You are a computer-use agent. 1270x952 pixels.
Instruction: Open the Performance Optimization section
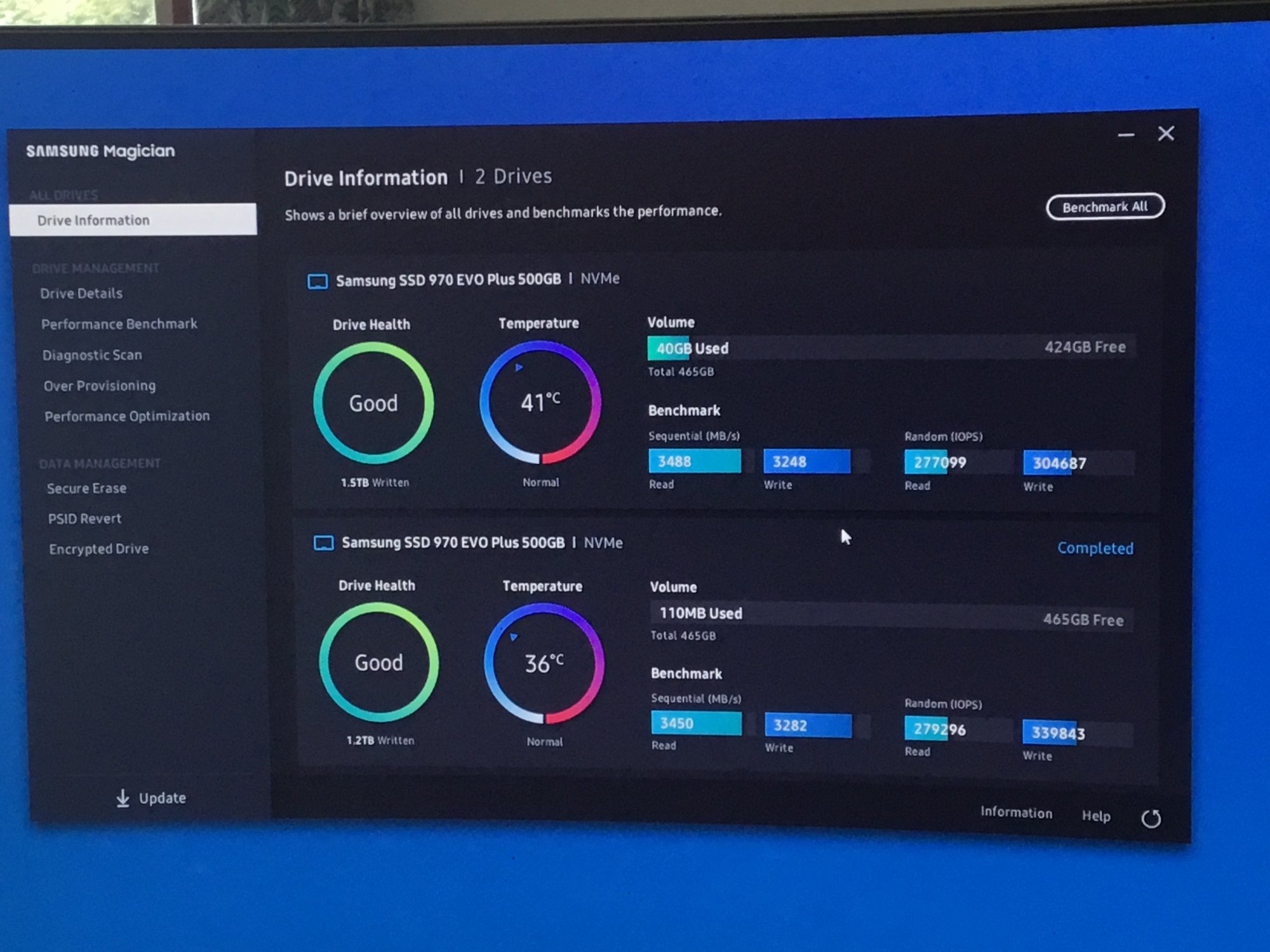pyautogui.click(x=127, y=416)
